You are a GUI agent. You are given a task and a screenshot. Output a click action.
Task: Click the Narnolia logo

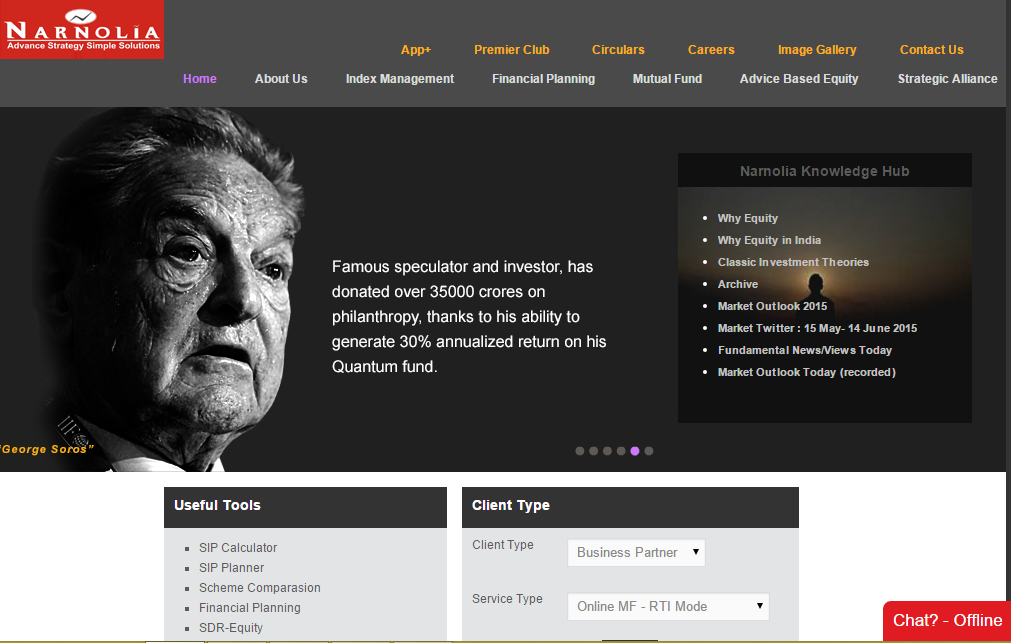click(81, 30)
